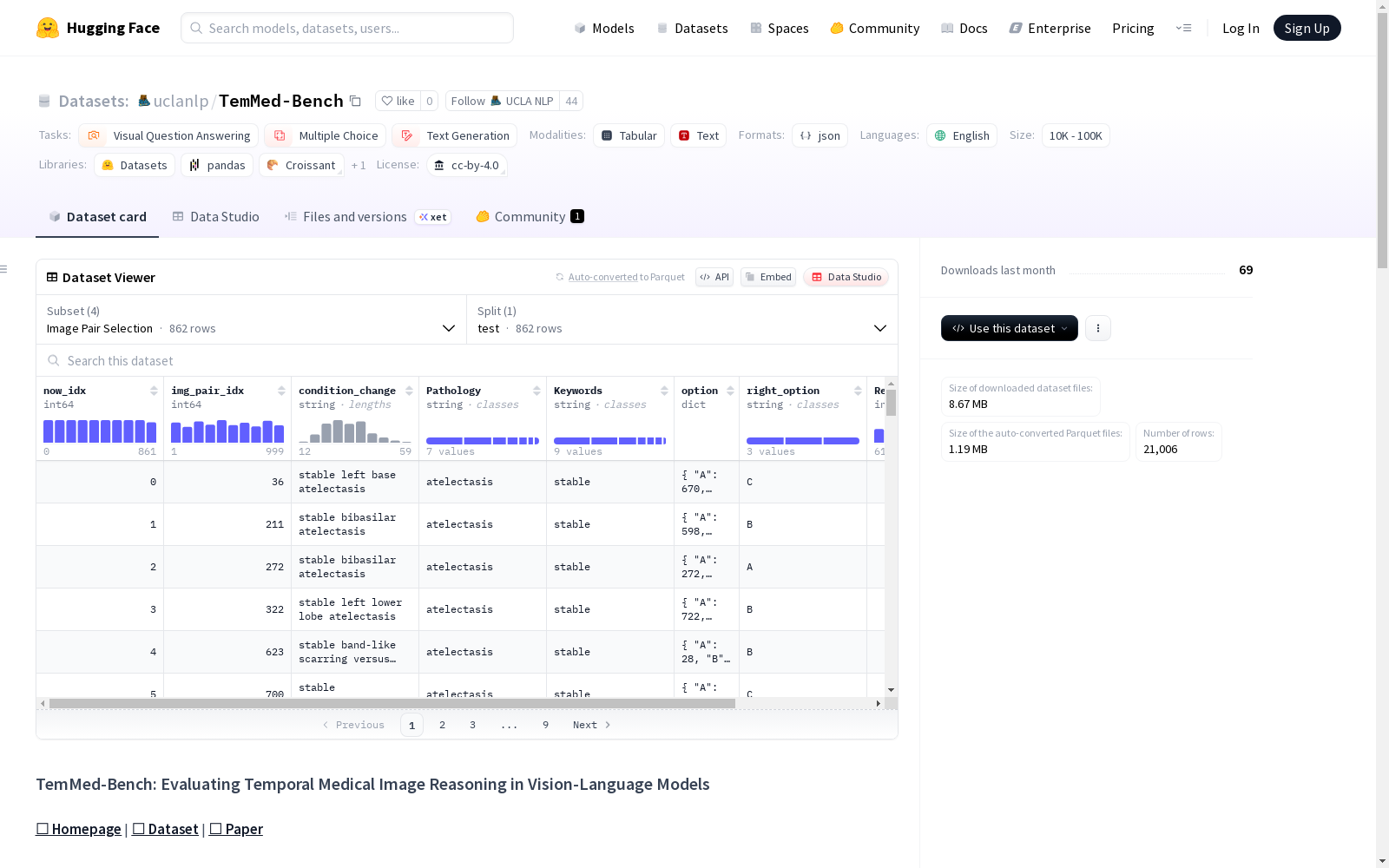Sort the img_pair_idx column

(281, 391)
